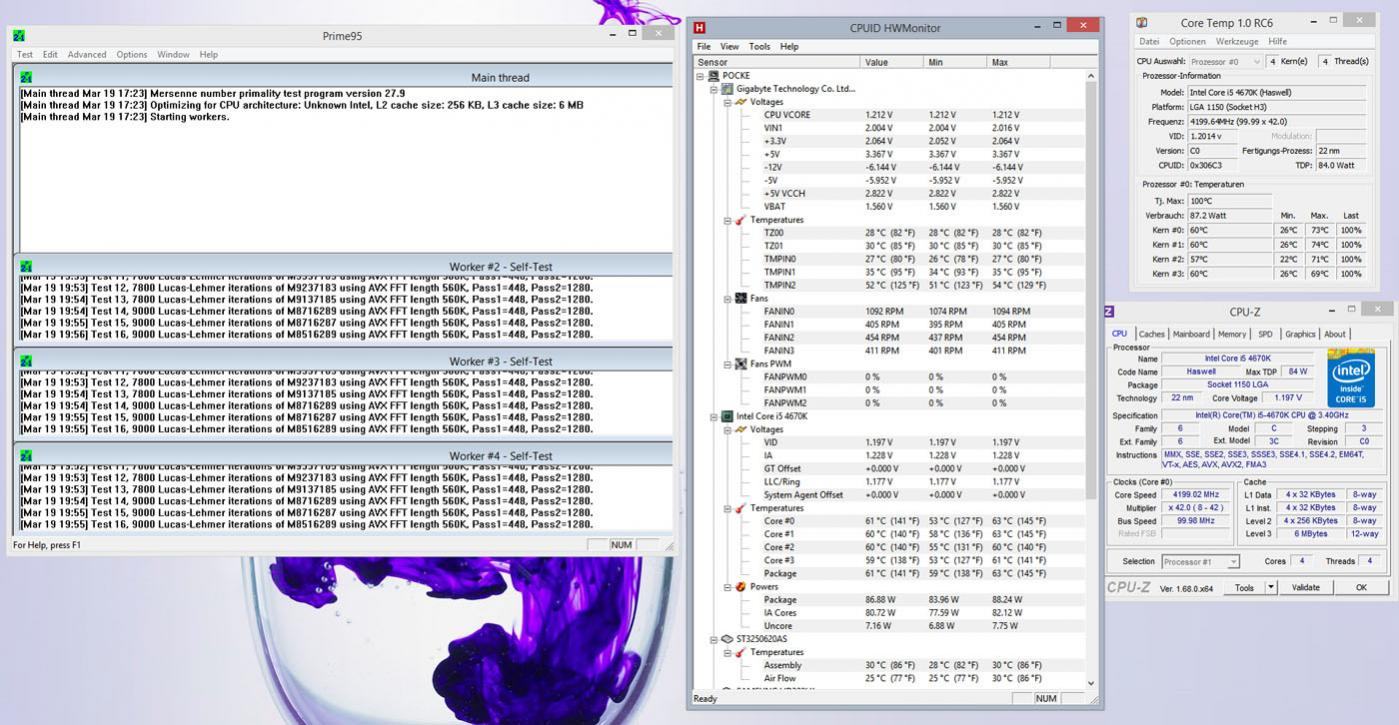
Task: Click the arrow beside CPU-Z Tools button
Action: click(x=1272, y=587)
